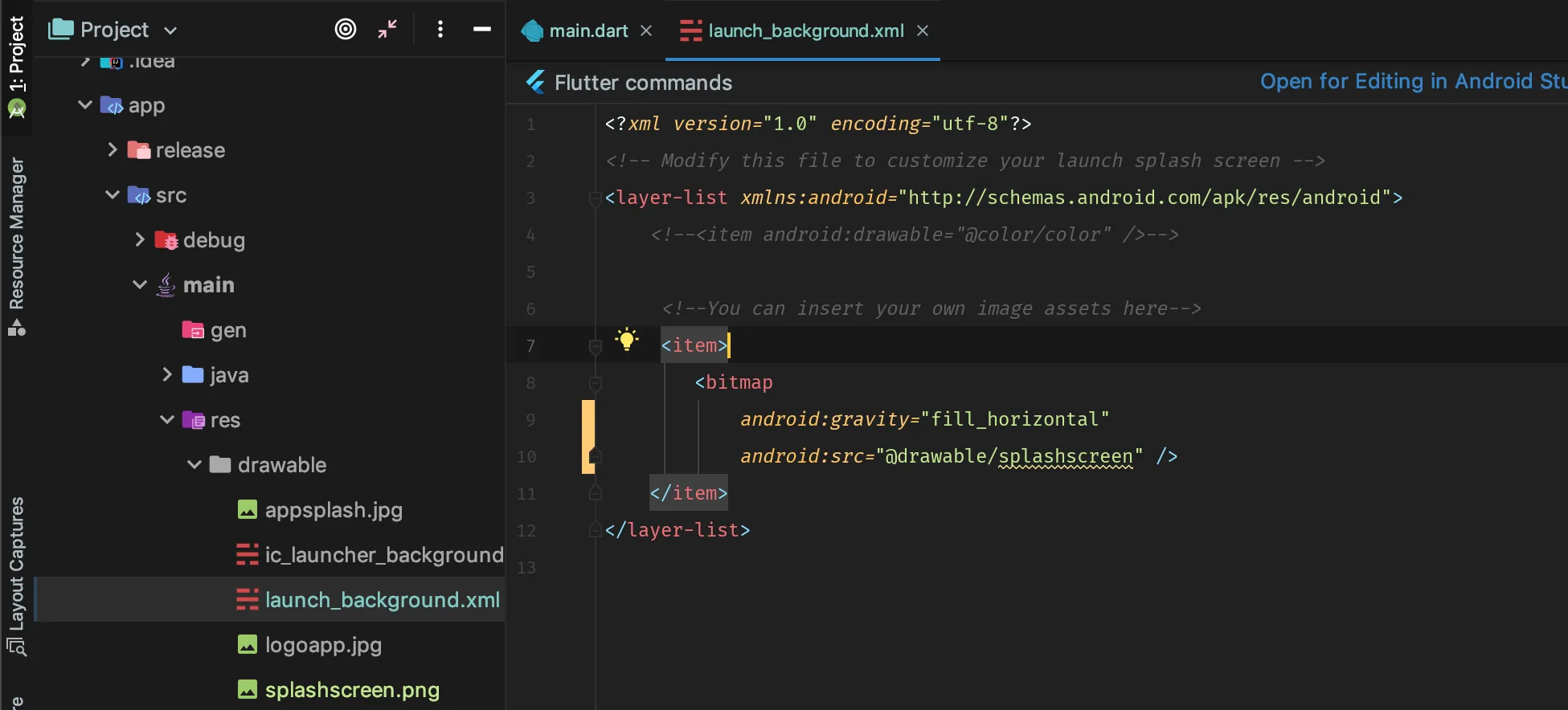1568x710 pixels.
Task: Collapse the src folder
Action: point(113,195)
